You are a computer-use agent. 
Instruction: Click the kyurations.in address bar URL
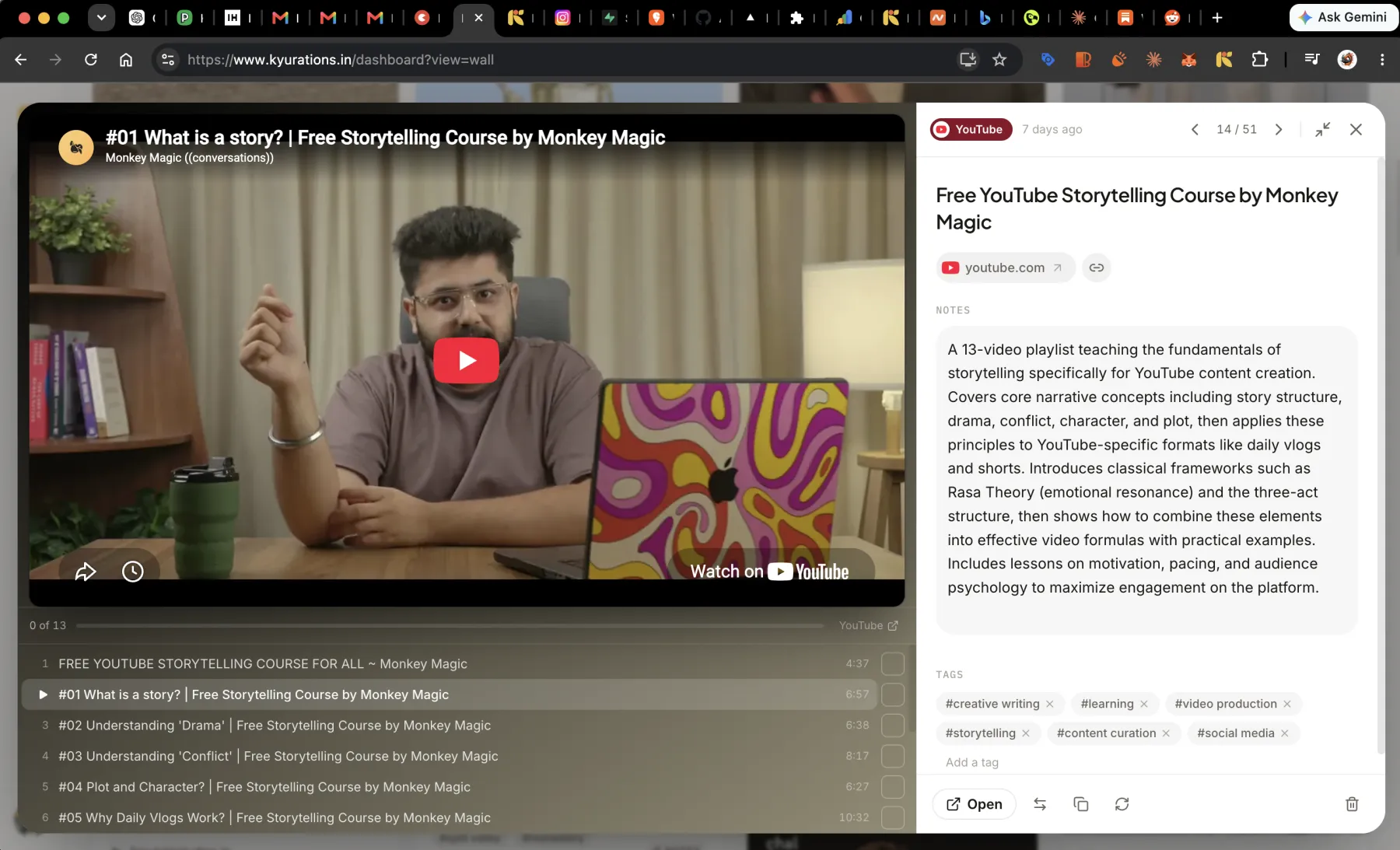(341, 60)
